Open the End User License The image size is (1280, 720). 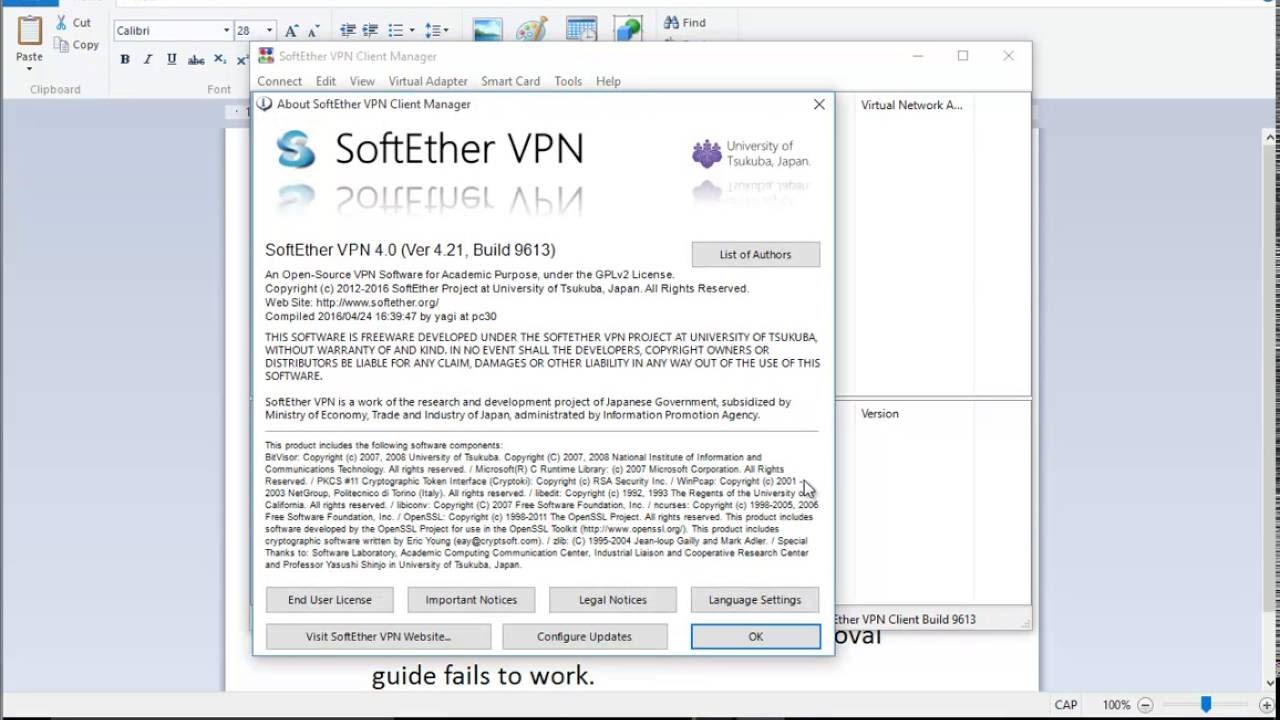(329, 600)
